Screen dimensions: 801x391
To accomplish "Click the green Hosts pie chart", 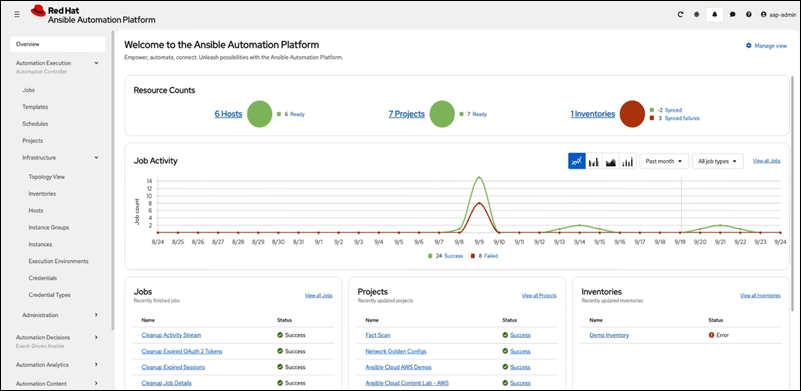I will click(x=260, y=114).
